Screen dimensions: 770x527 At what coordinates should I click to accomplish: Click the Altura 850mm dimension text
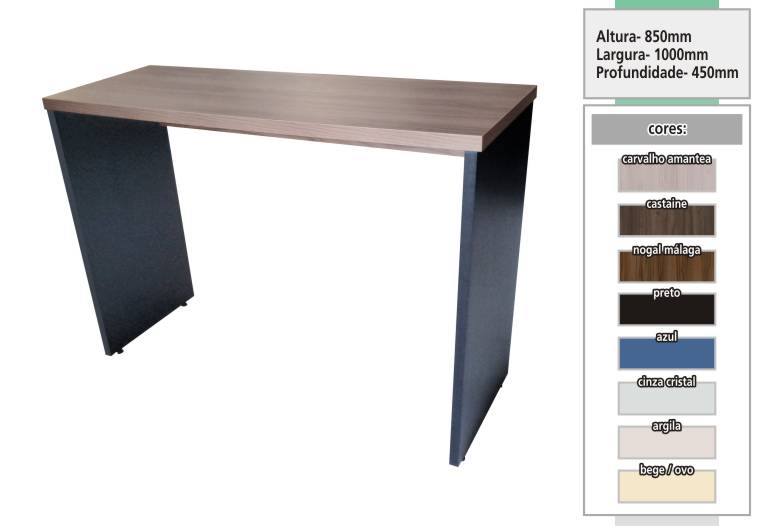pos(643,36)
